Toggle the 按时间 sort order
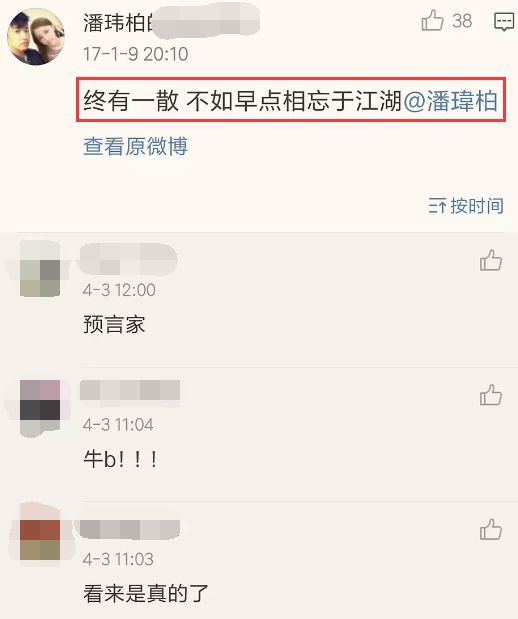 click(x=466, y=206)
